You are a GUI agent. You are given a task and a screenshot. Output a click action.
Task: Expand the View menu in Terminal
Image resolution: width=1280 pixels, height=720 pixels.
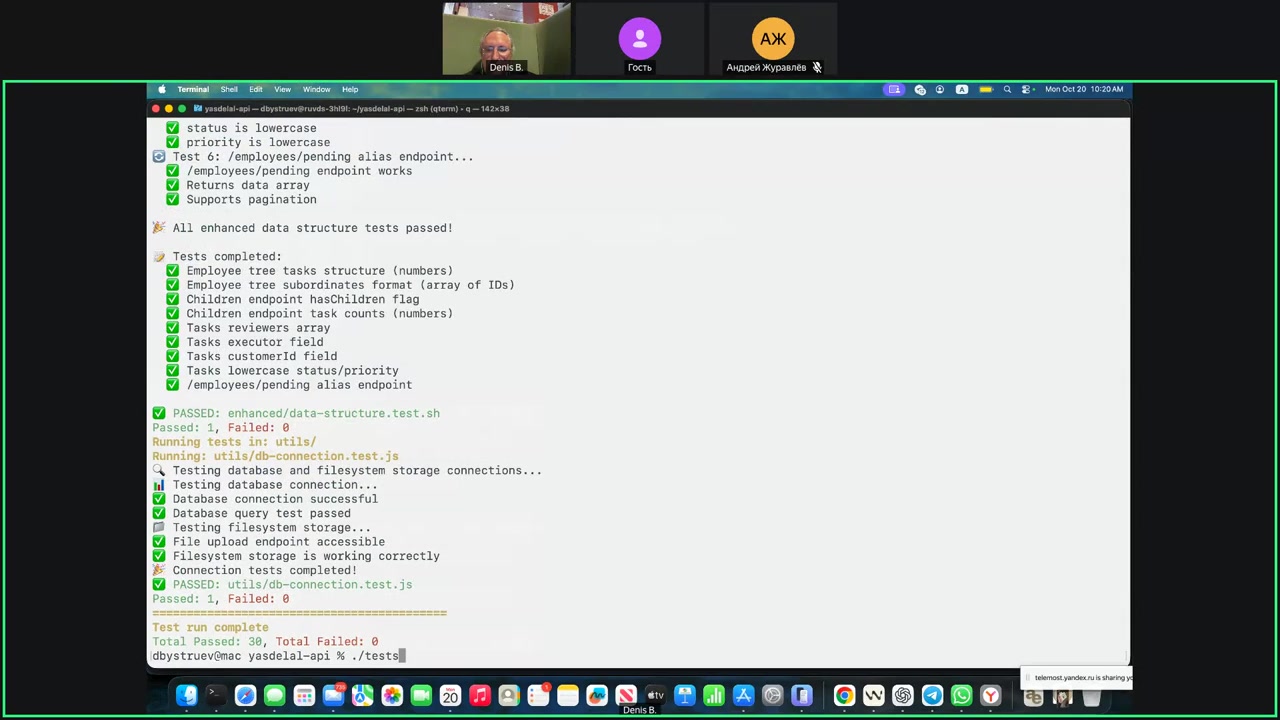283,90
